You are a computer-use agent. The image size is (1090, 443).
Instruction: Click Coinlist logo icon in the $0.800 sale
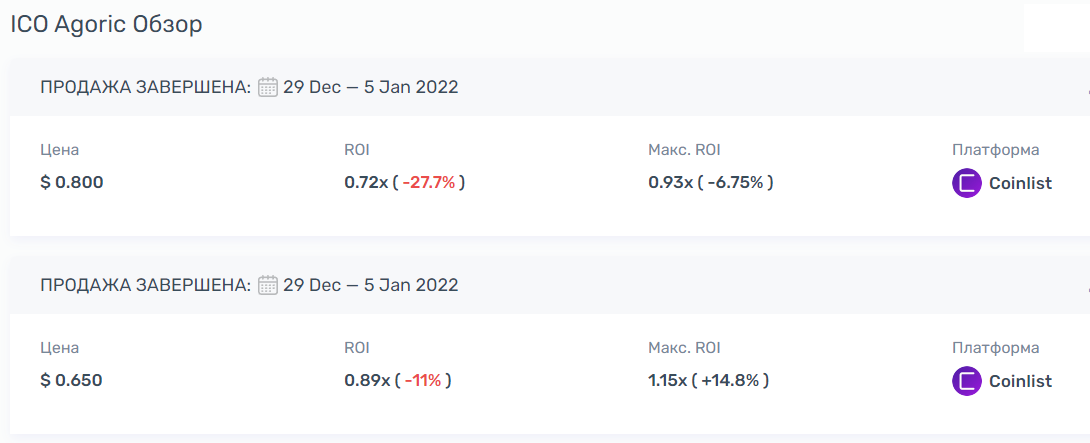[967, 183]
